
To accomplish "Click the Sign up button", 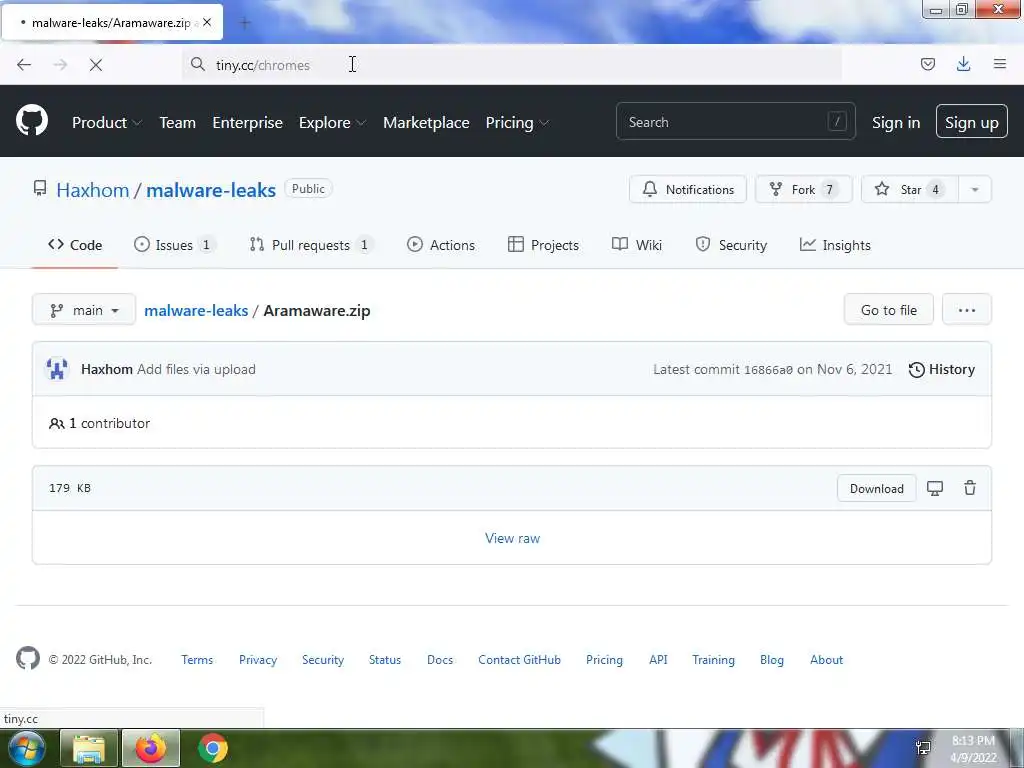I will tap(972, 122).
